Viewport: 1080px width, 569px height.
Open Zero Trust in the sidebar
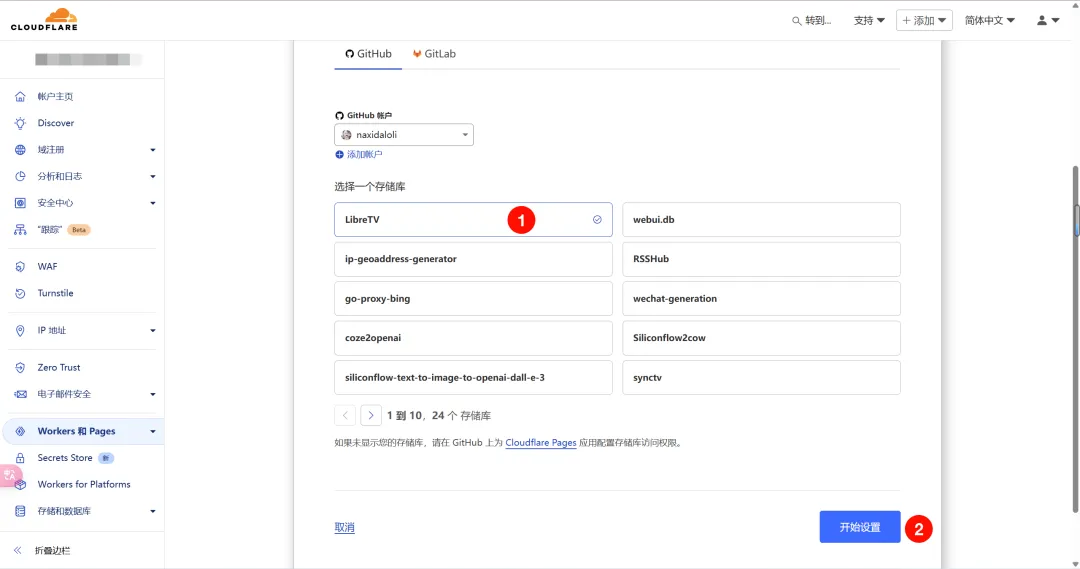pos(59,368)
